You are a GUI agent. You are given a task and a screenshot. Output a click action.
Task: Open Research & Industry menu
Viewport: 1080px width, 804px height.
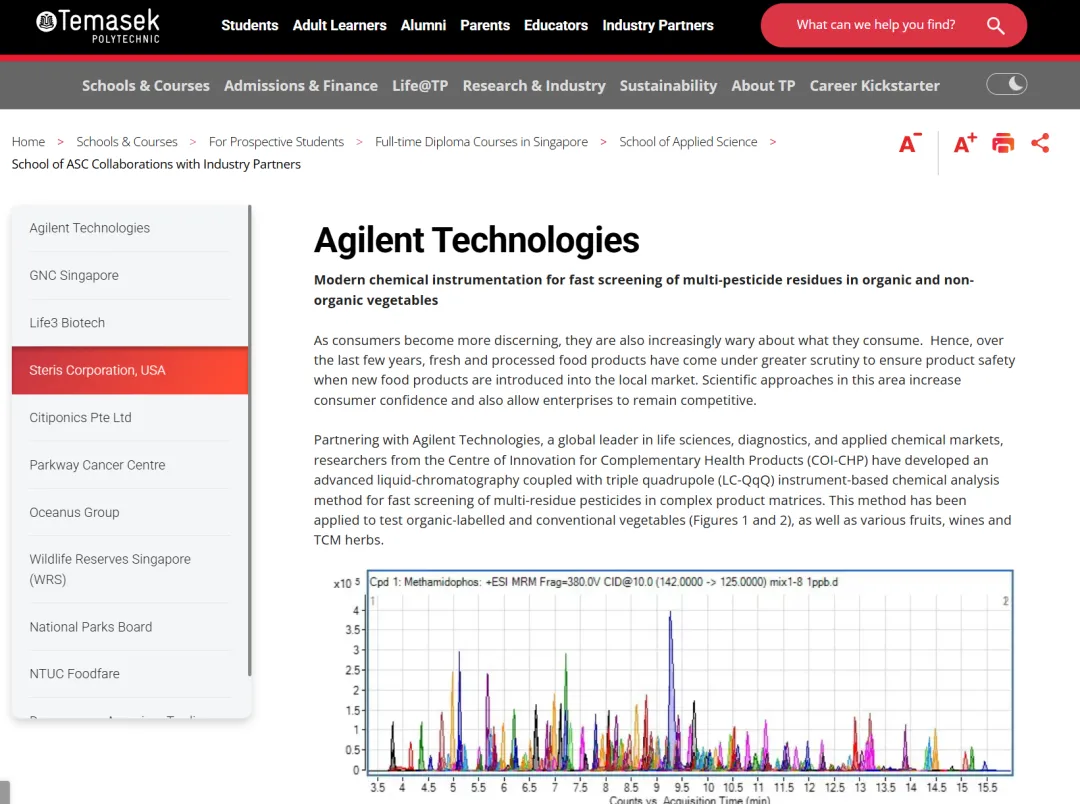pyautogui.click(x=534, y=86)
